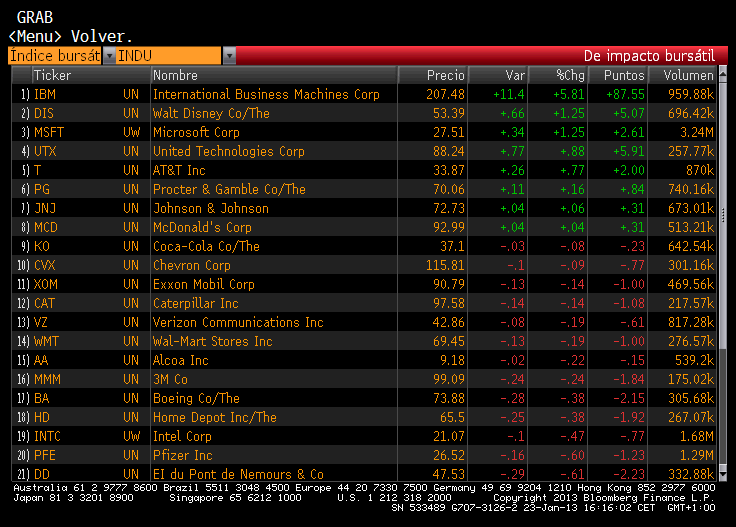Click Microsoft volume 3.24M

tap(697, 132)
